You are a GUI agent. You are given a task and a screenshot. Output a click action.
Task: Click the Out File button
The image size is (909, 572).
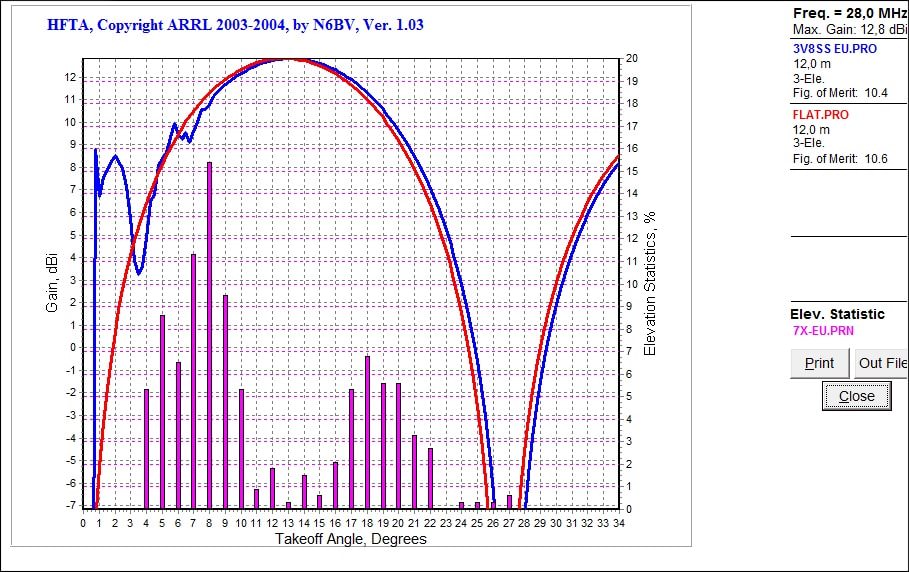coord(882,363)
